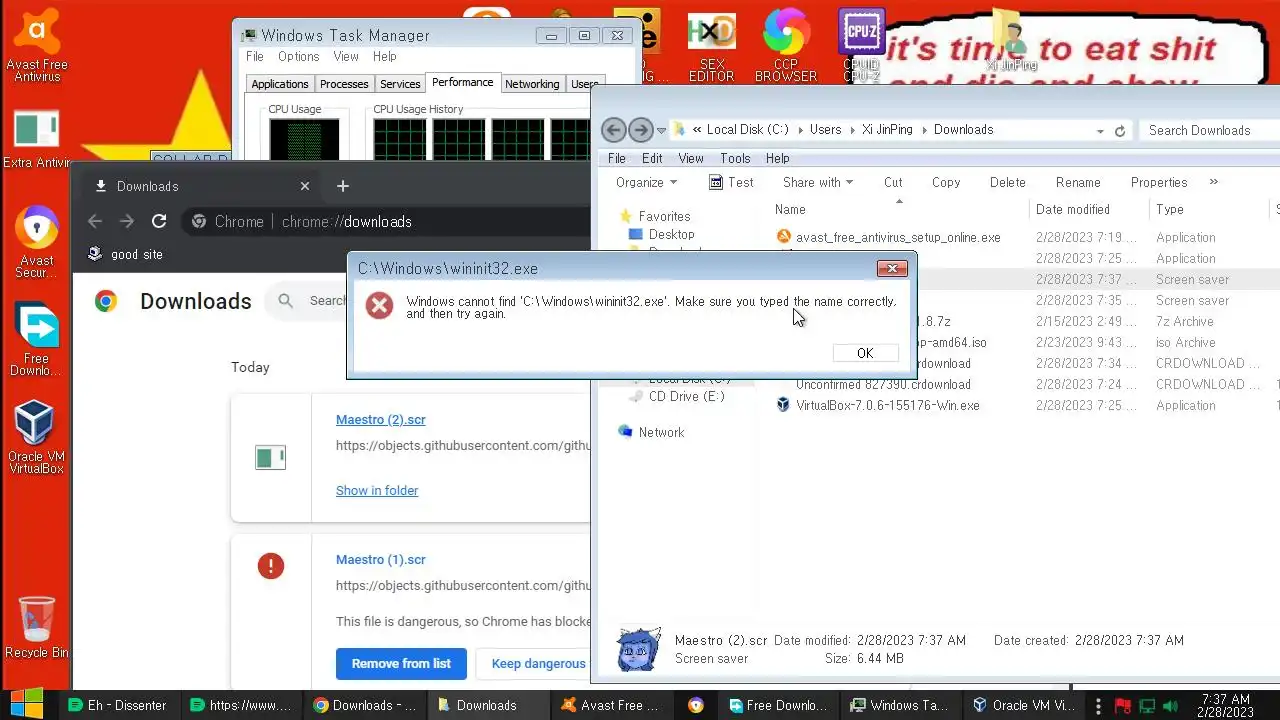Open the Recycle Bin

click(x=37, y=627)
